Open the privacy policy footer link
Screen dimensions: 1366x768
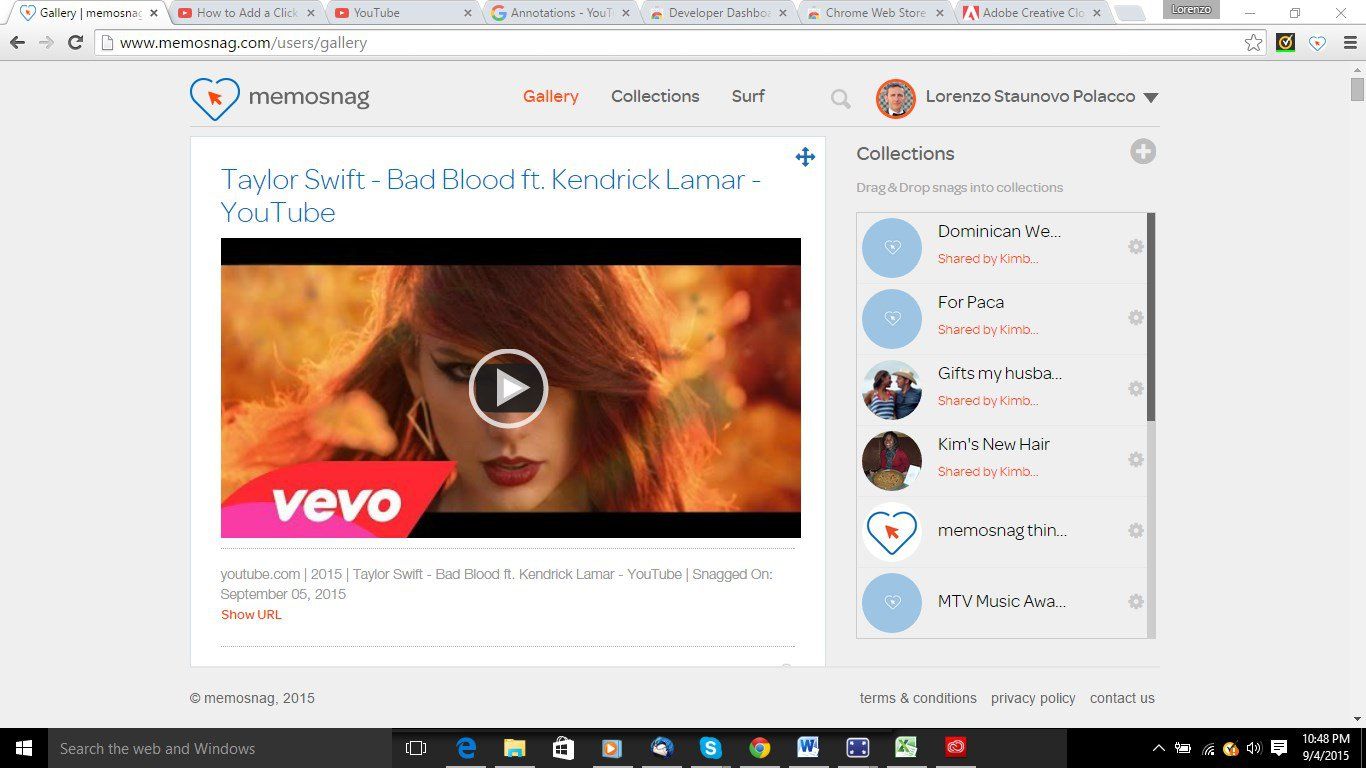(x=1033, y=698)
